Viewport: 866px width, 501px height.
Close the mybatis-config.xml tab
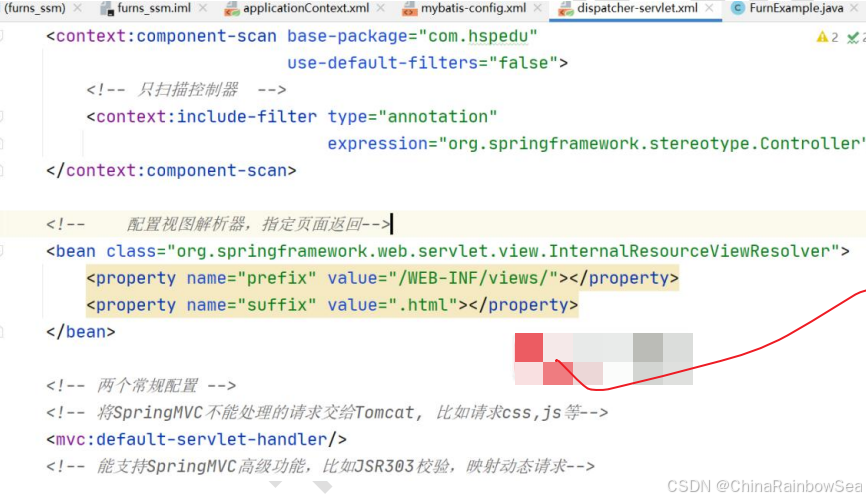pos(537,8)
